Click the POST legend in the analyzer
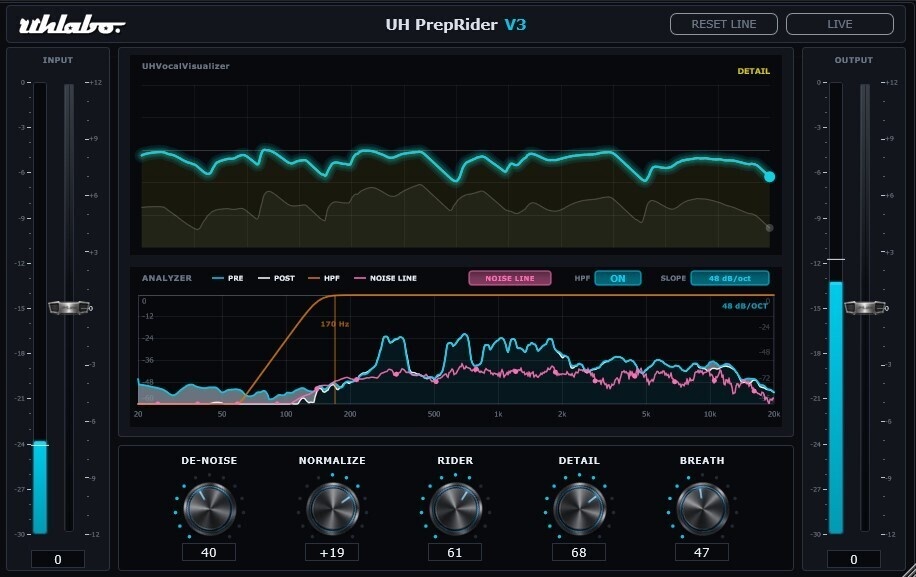 click(x=276, y=278)
